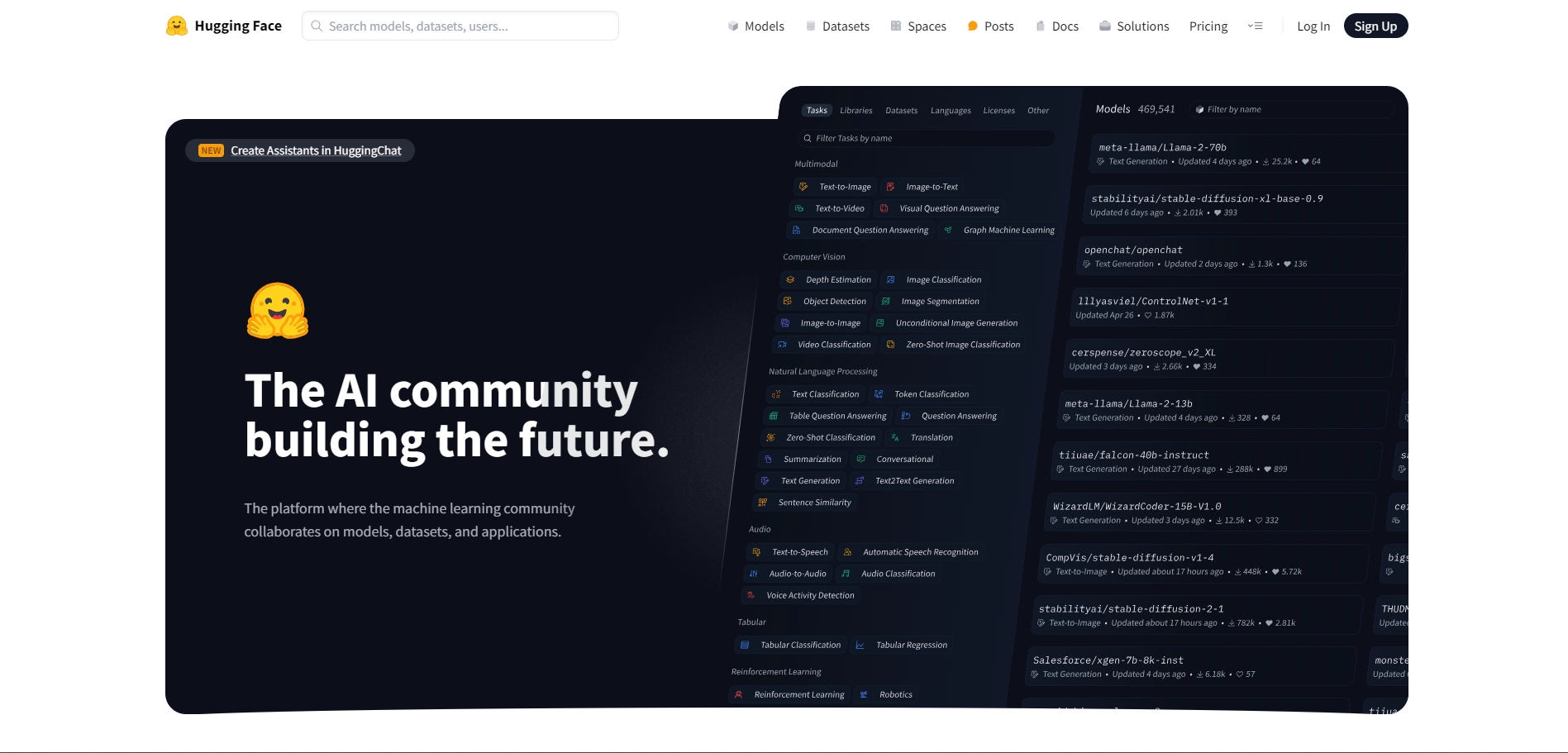Click the 'Summarization' task chip

tap(802, 459)
